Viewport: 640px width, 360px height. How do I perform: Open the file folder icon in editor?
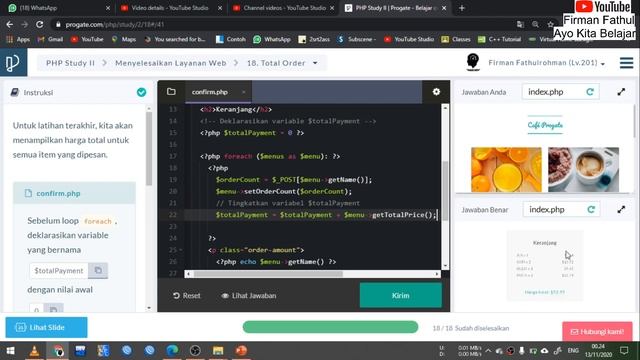tap(171, 92)
